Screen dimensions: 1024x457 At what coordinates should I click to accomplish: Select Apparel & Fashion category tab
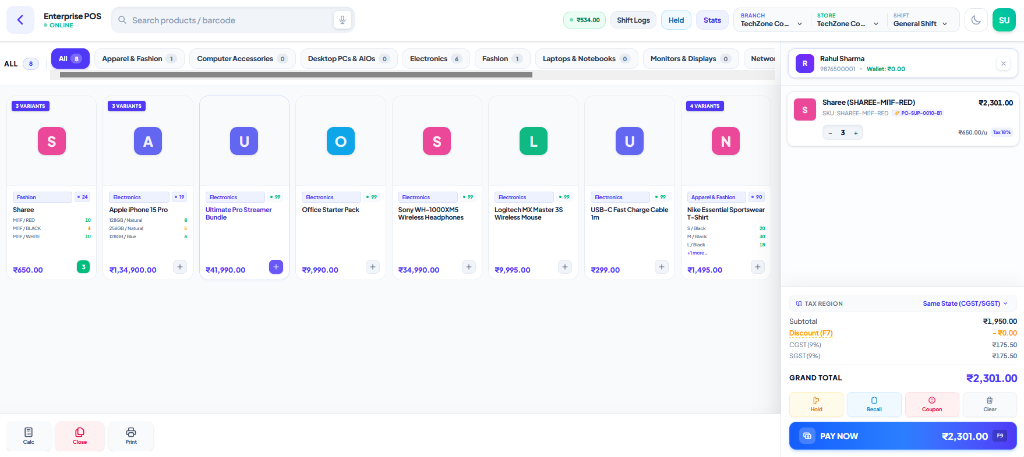pos(139,58)
